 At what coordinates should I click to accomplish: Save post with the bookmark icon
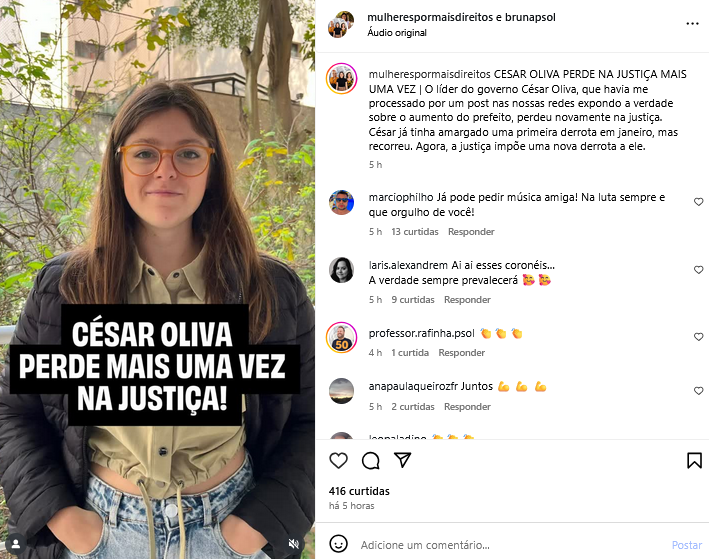click(x=694, y=460)
